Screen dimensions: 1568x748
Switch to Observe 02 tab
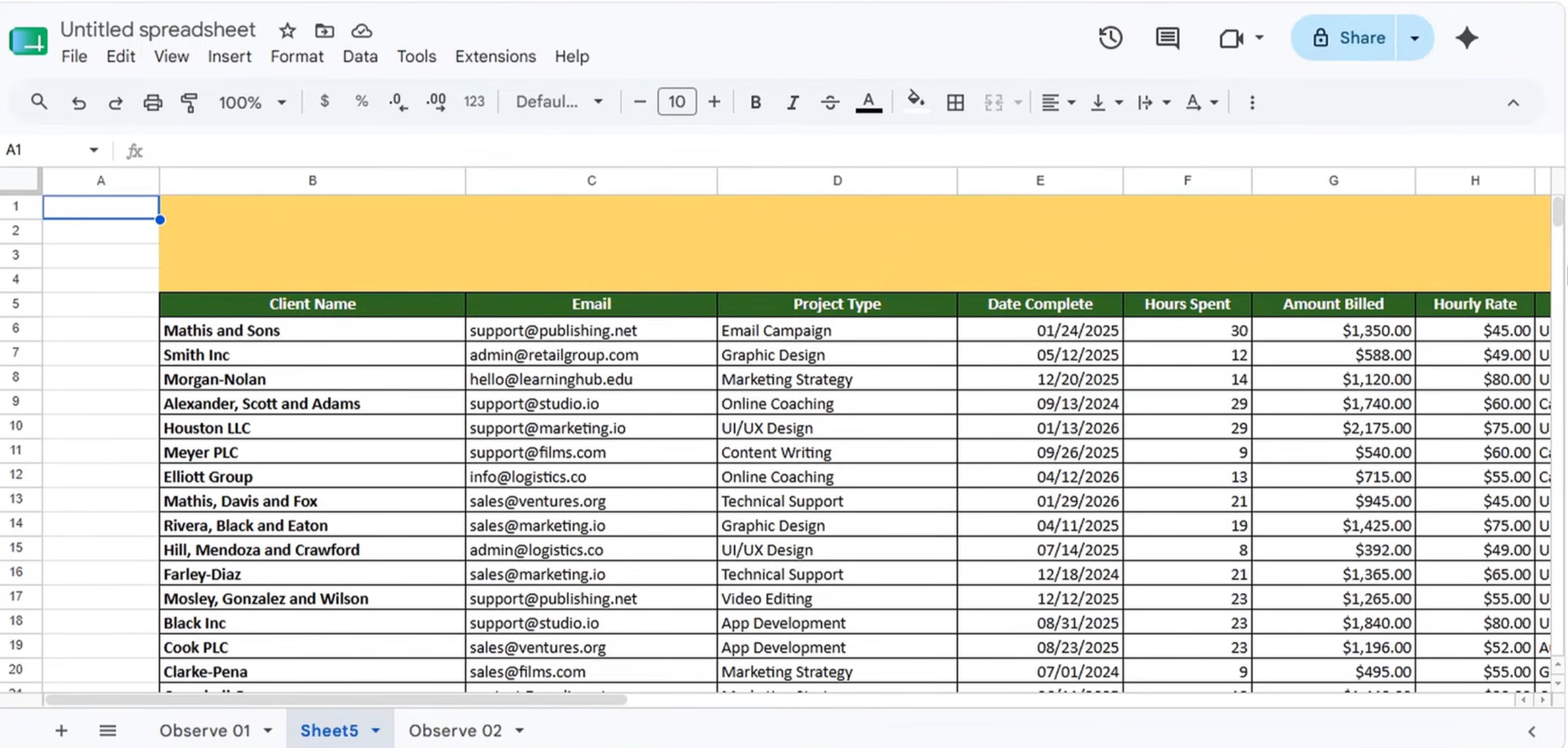[455, 730]
